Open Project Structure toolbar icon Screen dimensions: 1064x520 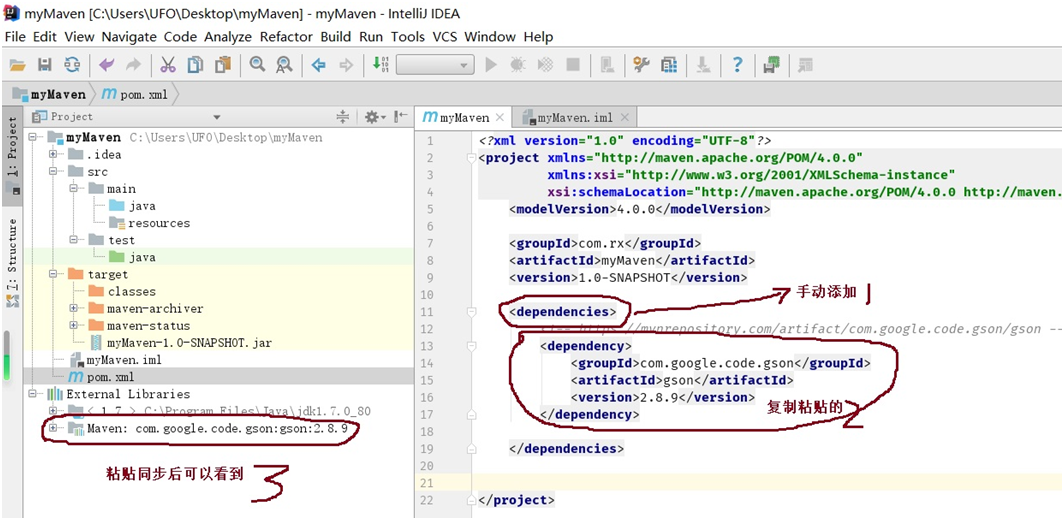pyautogui.click(x=669, y=65)
